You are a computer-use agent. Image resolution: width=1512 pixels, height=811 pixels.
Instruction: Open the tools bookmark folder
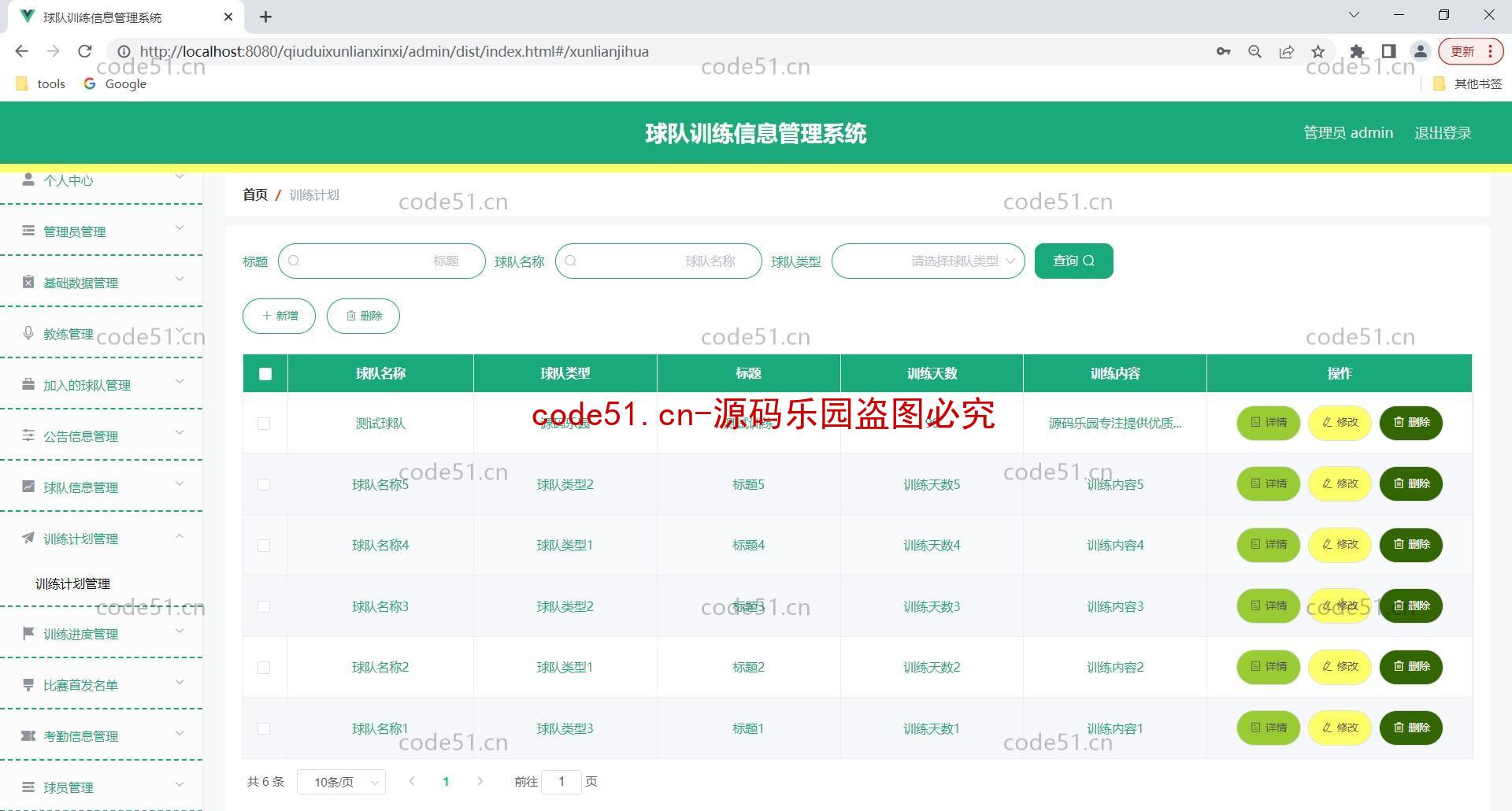(40, 83)
